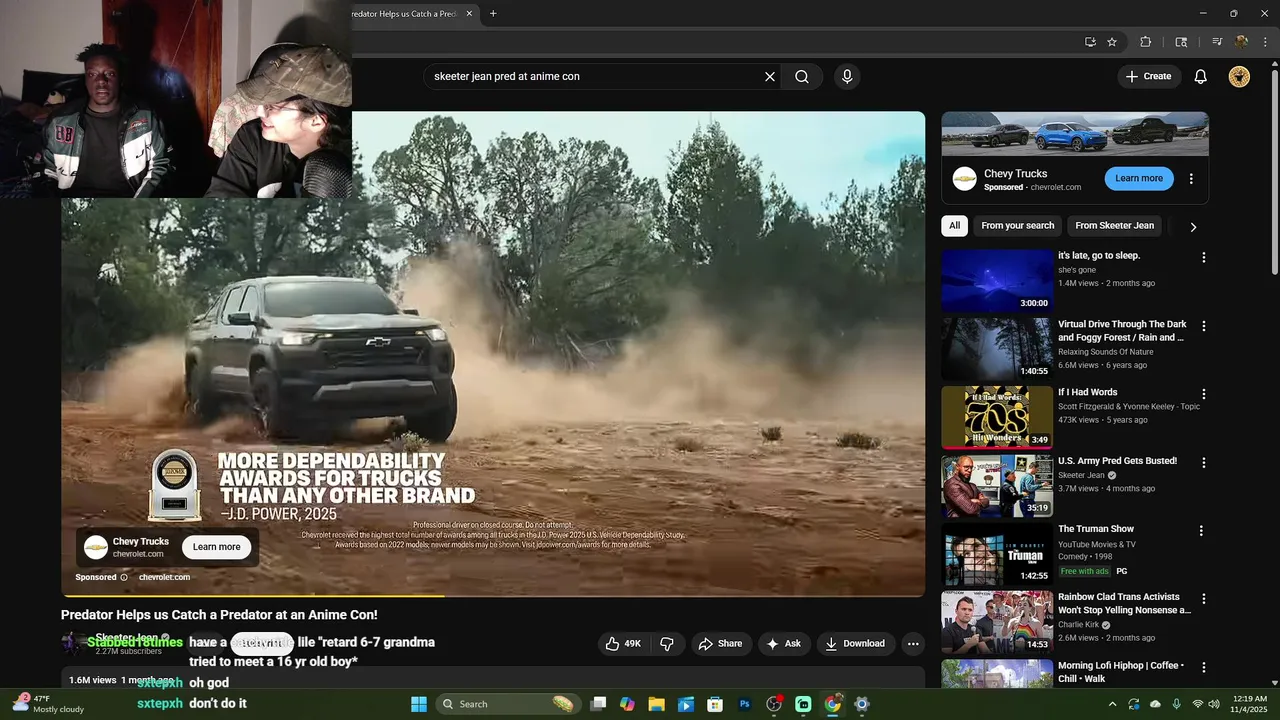This screenshot has height=720, width=1280.
Task: Open YouTube account avatar menu
Action: coord(1239,77)
